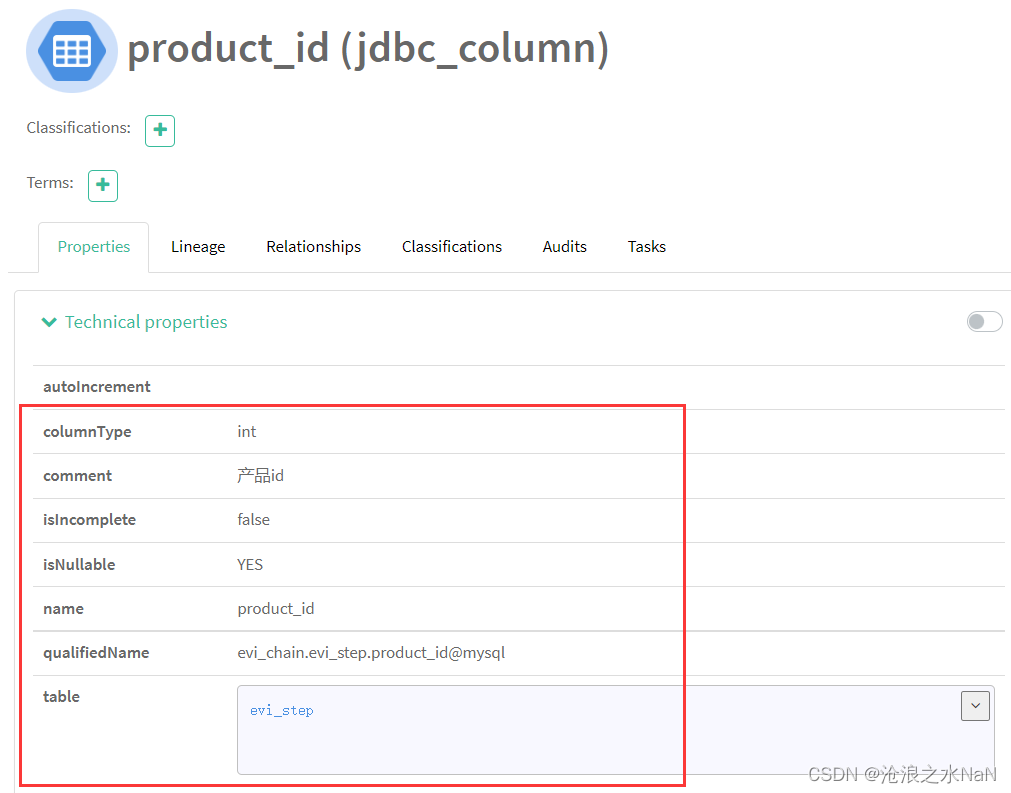The width and height of the screenshot is (1011, 793).
Task: Enable the toggle switch above the properties table
Action: [x=984, y=321]
